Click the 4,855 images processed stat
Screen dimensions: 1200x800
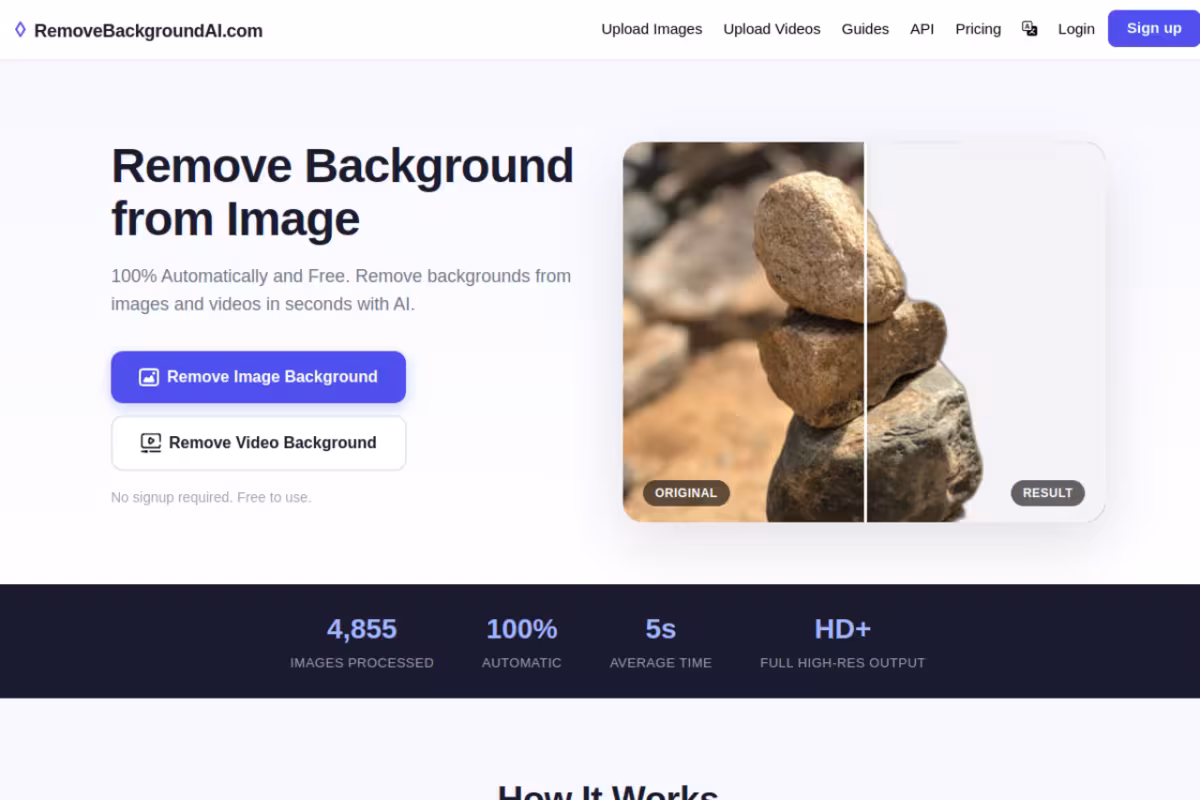(x=362, y=642)
